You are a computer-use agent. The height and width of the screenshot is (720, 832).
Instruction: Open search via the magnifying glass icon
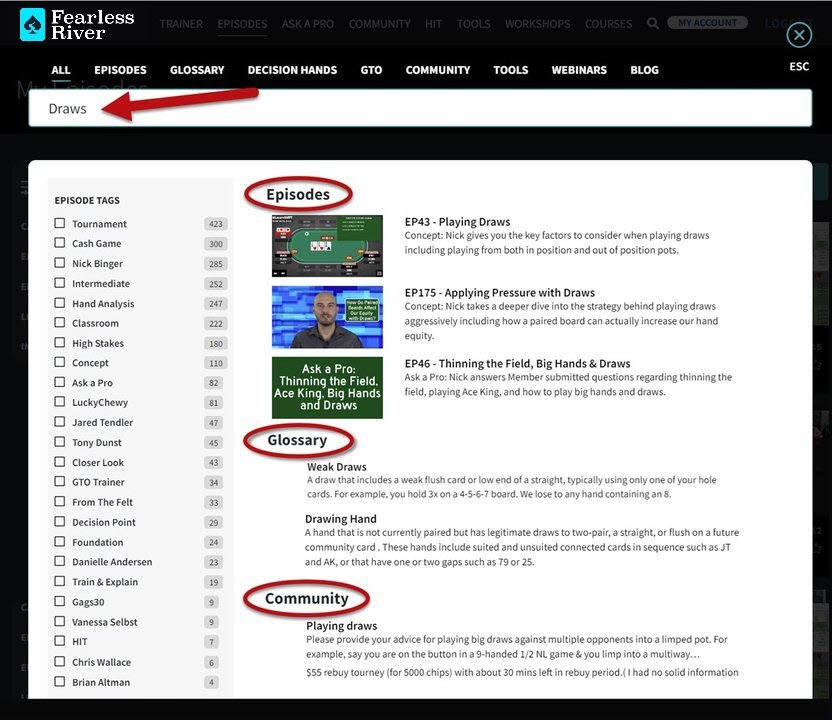point(650,24)
